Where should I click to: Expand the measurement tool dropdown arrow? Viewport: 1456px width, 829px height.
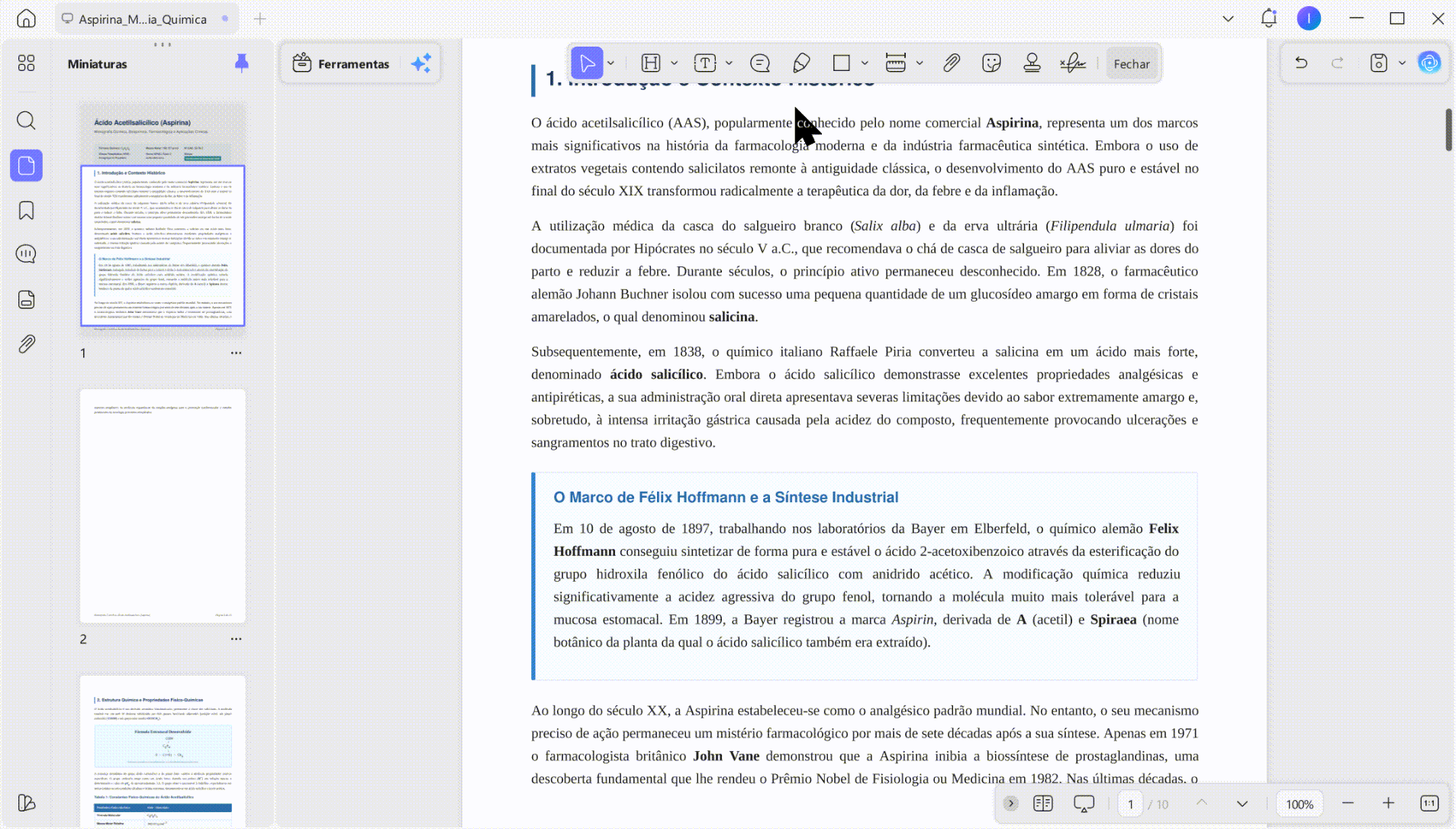tap(920, 63)
